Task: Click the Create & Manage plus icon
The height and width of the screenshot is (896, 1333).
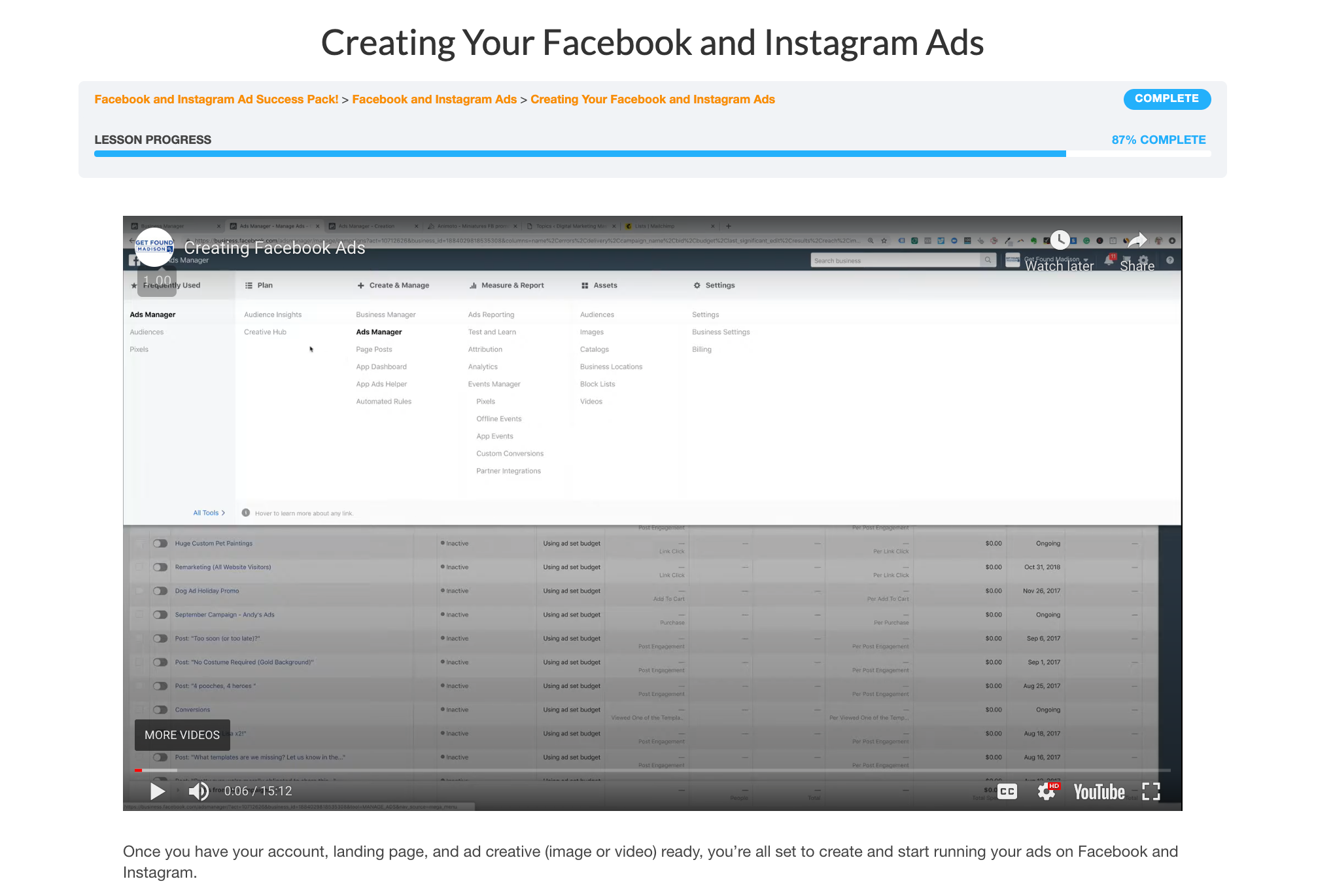Action: tap(360, 285)
